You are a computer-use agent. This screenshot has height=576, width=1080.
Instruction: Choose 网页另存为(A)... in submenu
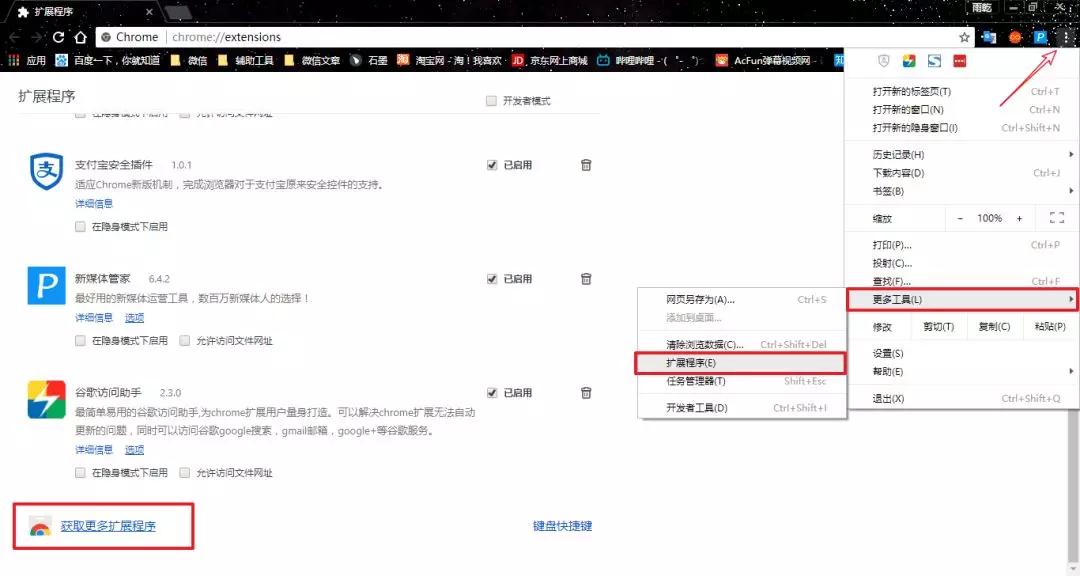[741, 300]
